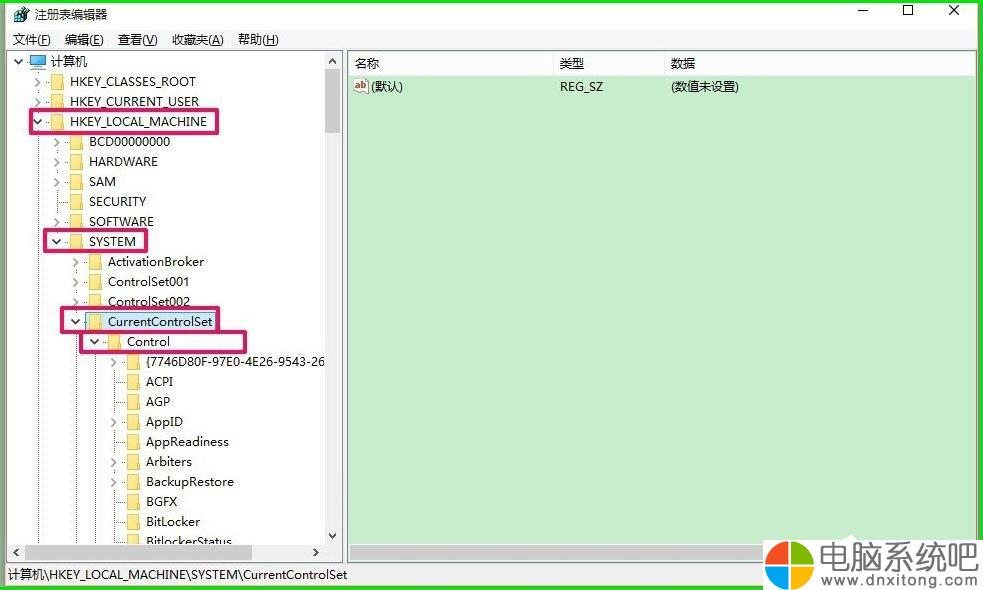Screen dimensions: 983x590
Task: Click the Registry Editor app icon in title bar
Action: (21, 14)
